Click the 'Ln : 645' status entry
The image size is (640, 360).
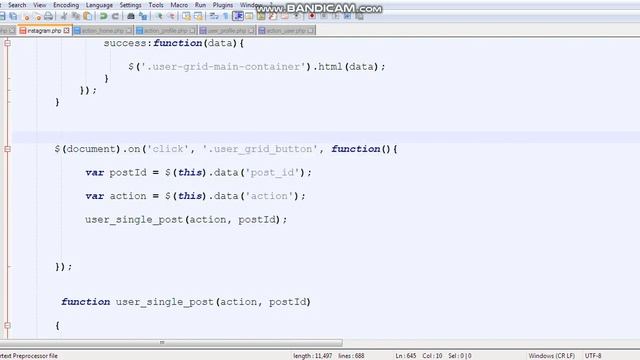point(406,356)
